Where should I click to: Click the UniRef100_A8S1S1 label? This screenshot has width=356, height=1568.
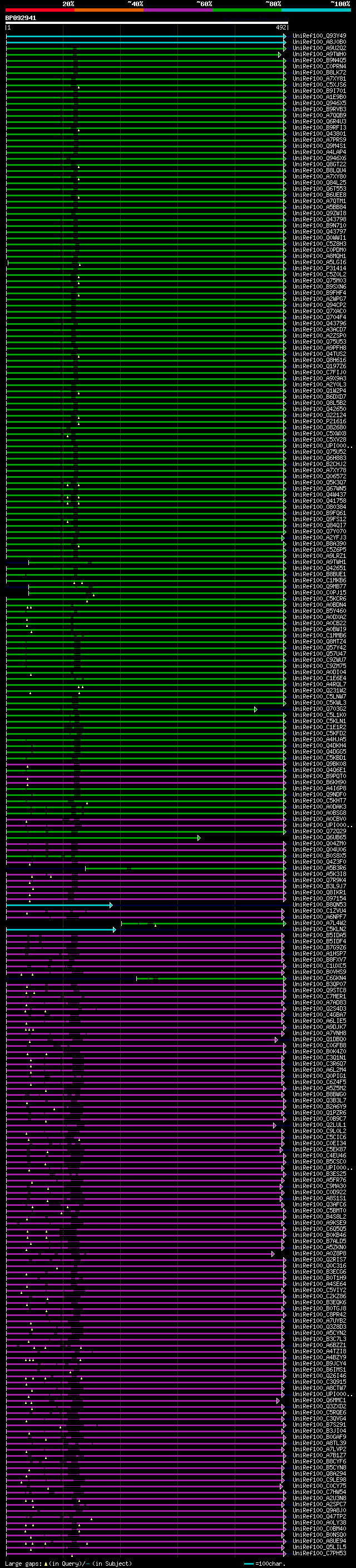click(x=319, y=1198)
